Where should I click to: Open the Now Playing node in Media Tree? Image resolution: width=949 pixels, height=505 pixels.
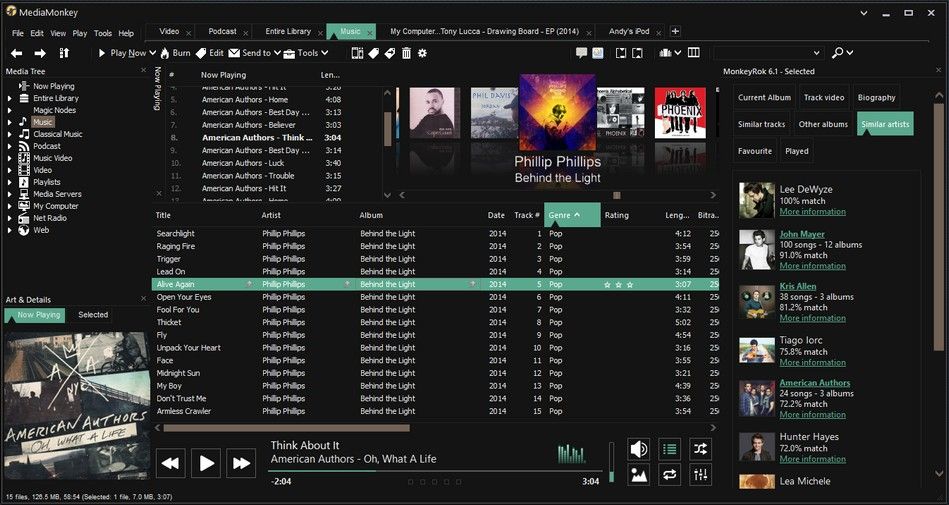[x=53, y=86]
